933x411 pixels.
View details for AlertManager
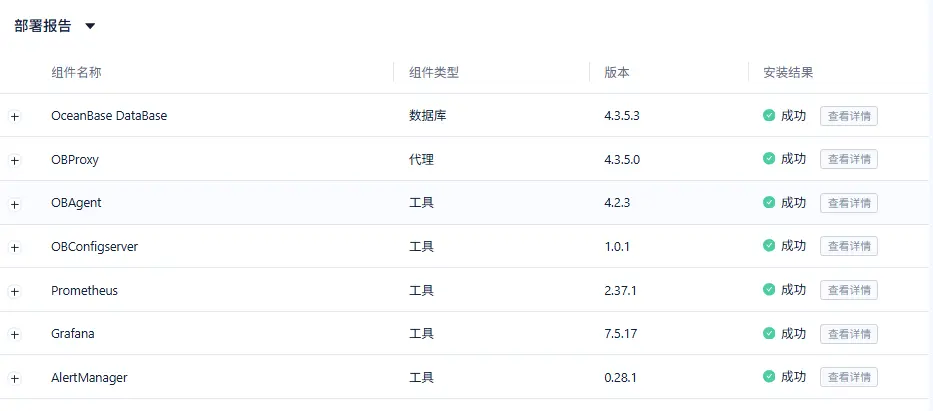coord(848,377)
